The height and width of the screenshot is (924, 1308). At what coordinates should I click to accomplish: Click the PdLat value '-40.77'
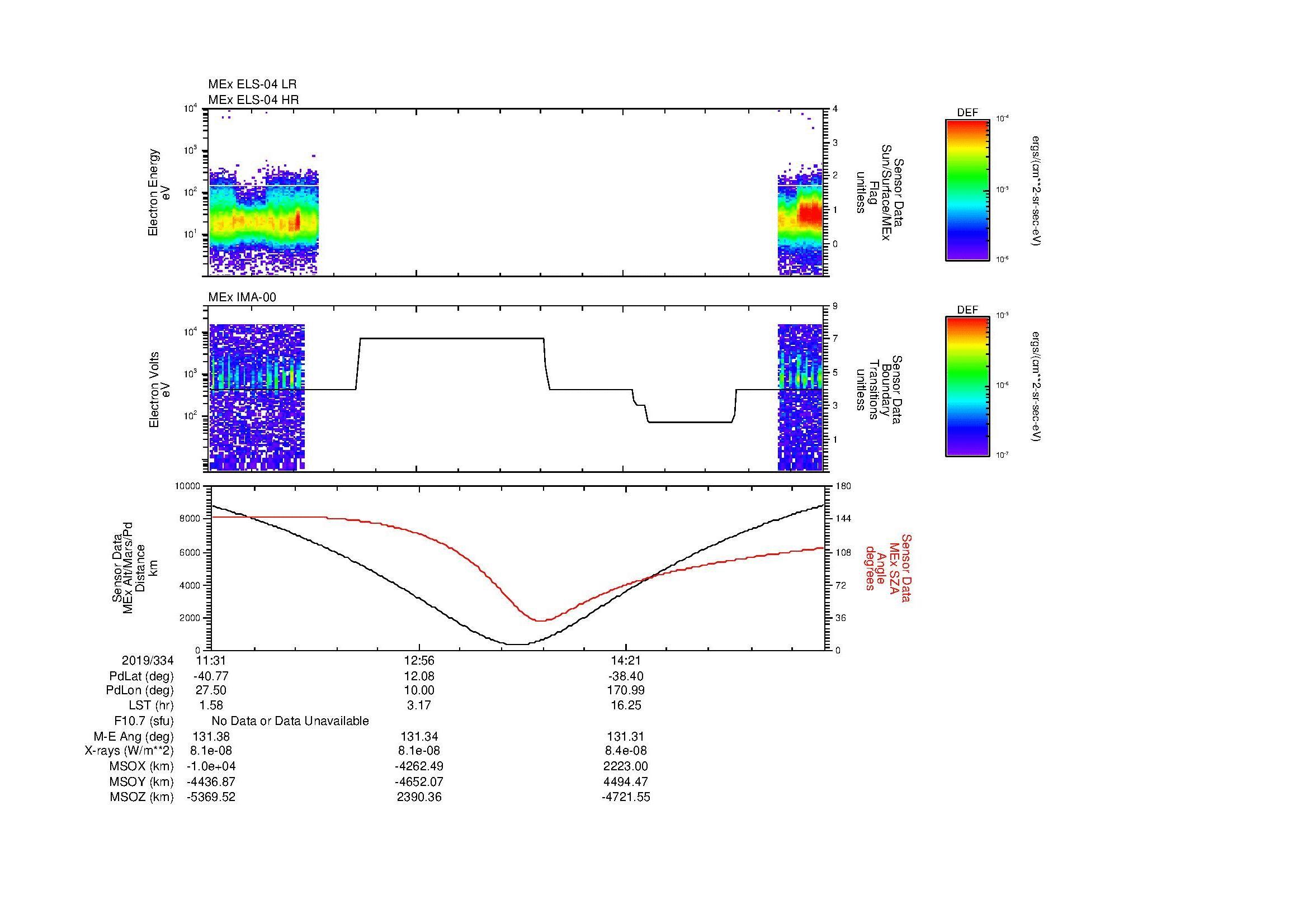211,676
